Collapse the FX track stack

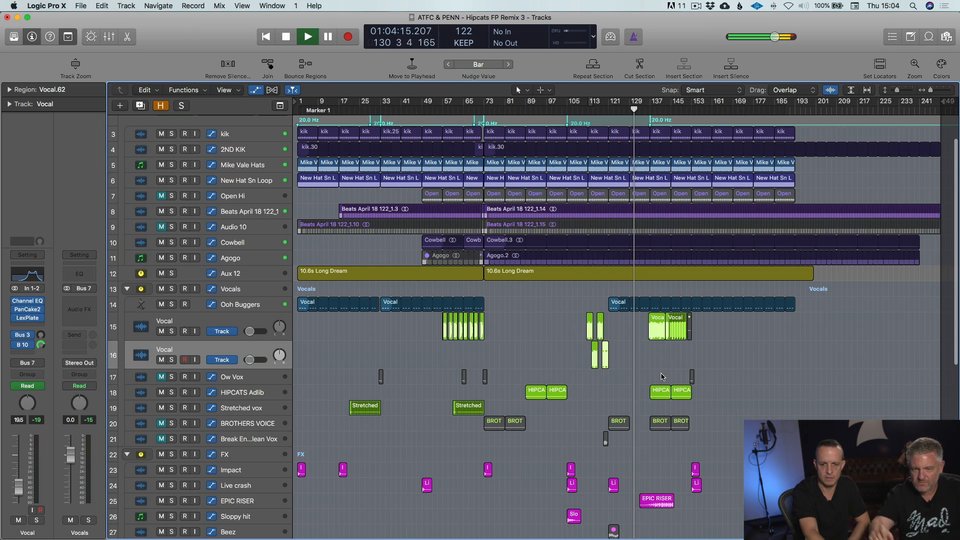pyautogui.click(x=127, y=454)
